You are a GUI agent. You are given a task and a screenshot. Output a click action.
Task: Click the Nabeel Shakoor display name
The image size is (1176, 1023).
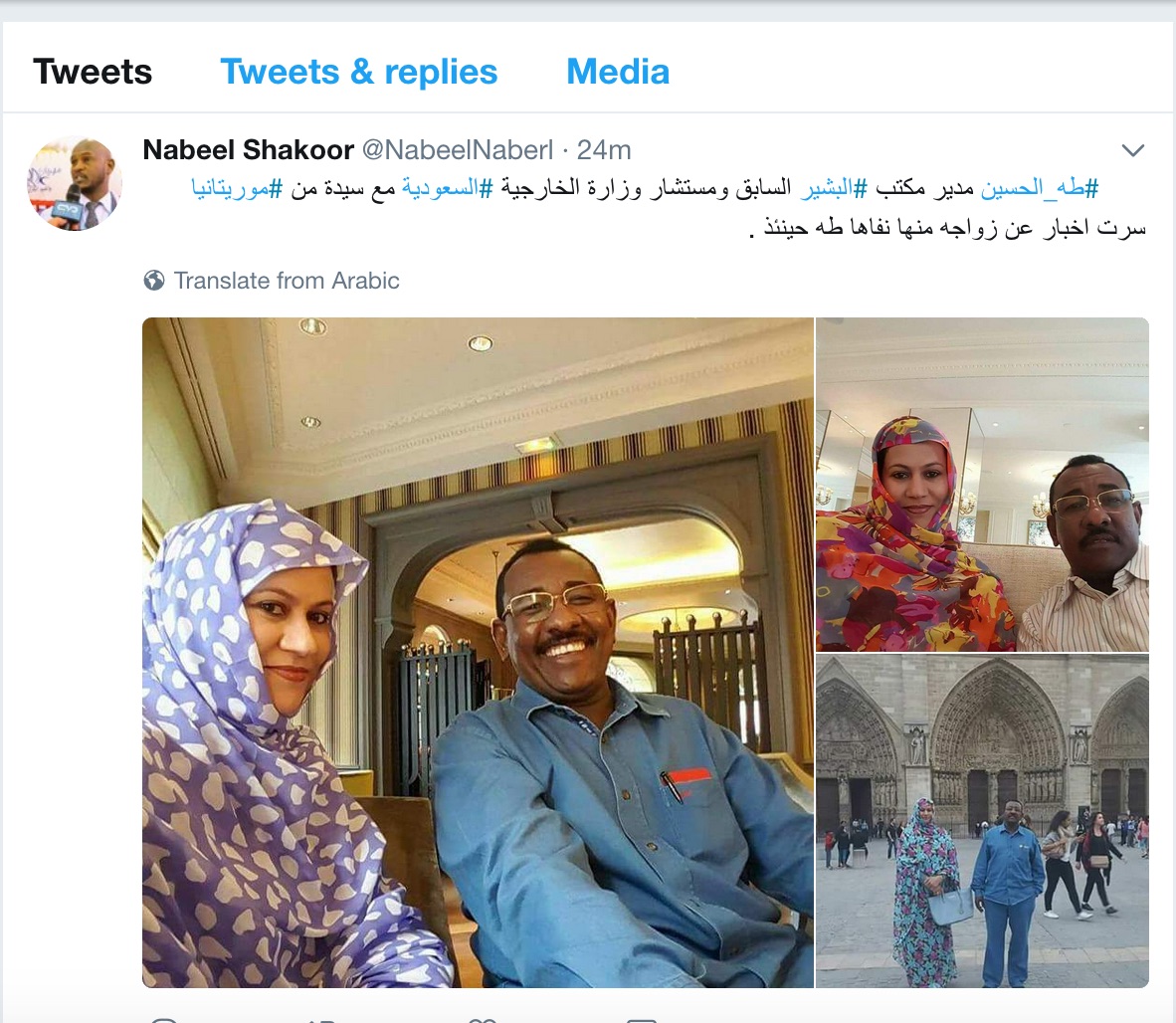point(249,150)
